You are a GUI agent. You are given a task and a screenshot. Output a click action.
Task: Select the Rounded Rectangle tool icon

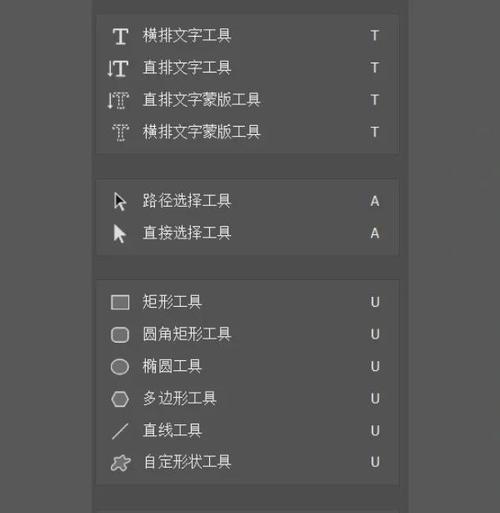[120, 335]
